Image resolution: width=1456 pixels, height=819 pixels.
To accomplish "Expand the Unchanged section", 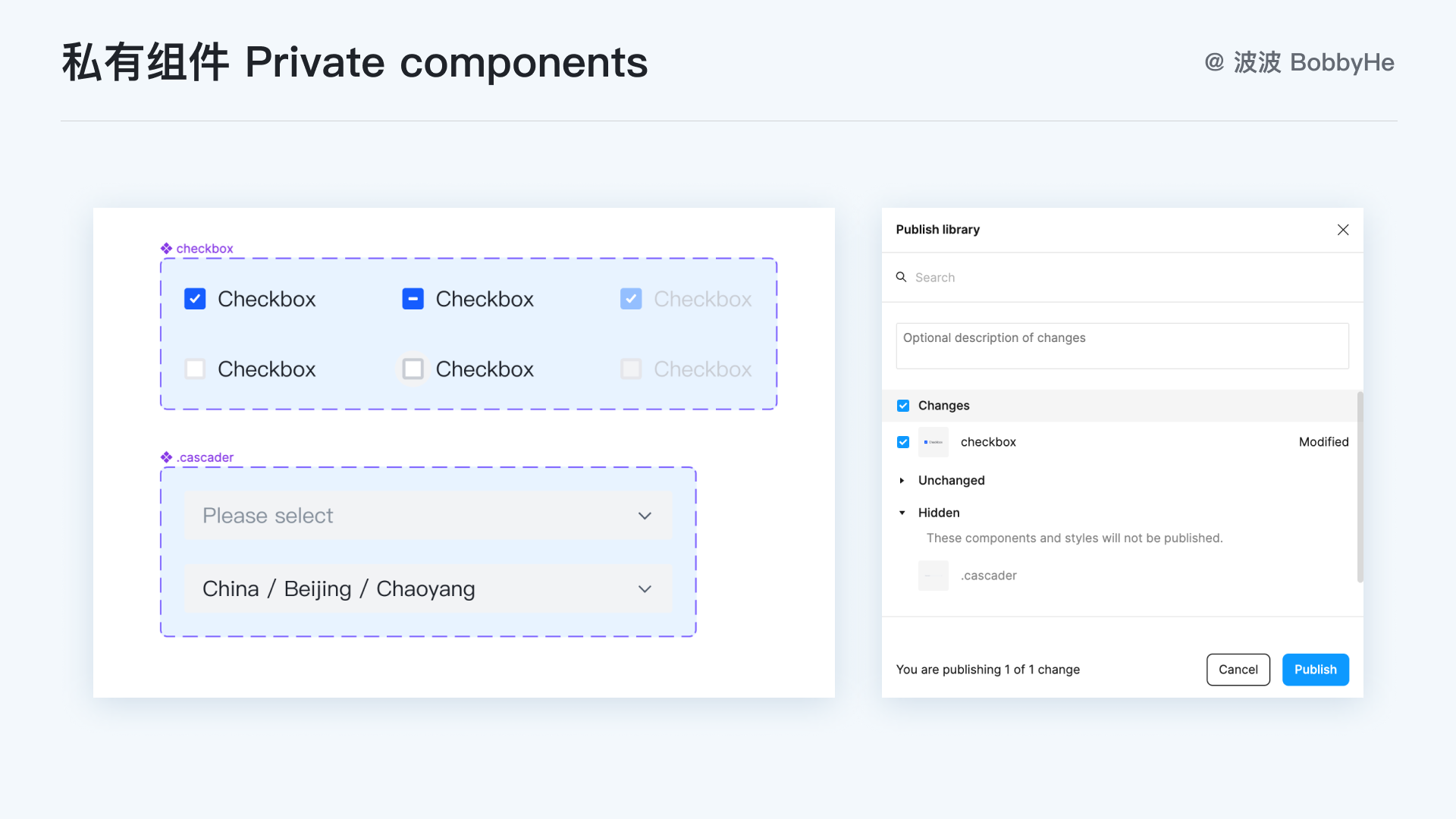I will click(902, 481).
